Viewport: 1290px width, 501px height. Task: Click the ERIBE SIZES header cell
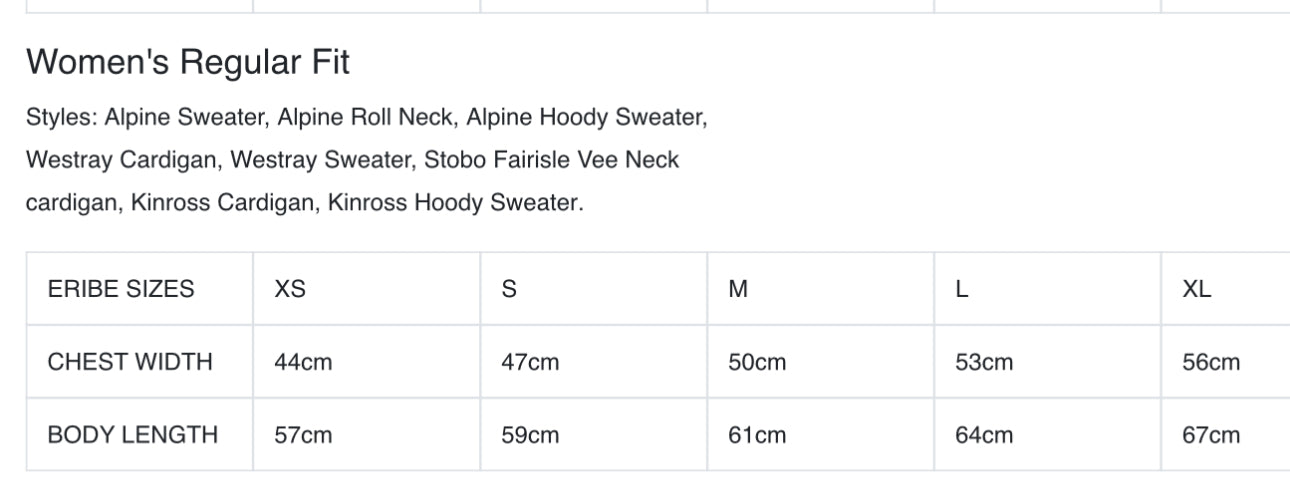point(120,289)
